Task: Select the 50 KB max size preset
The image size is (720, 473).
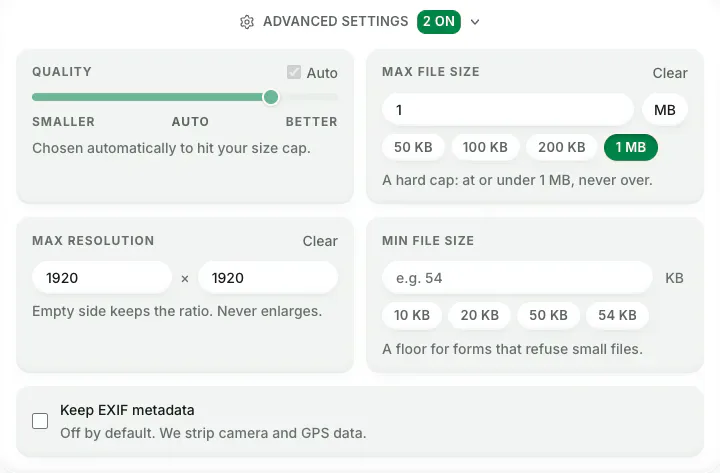Action: [413, 147]
